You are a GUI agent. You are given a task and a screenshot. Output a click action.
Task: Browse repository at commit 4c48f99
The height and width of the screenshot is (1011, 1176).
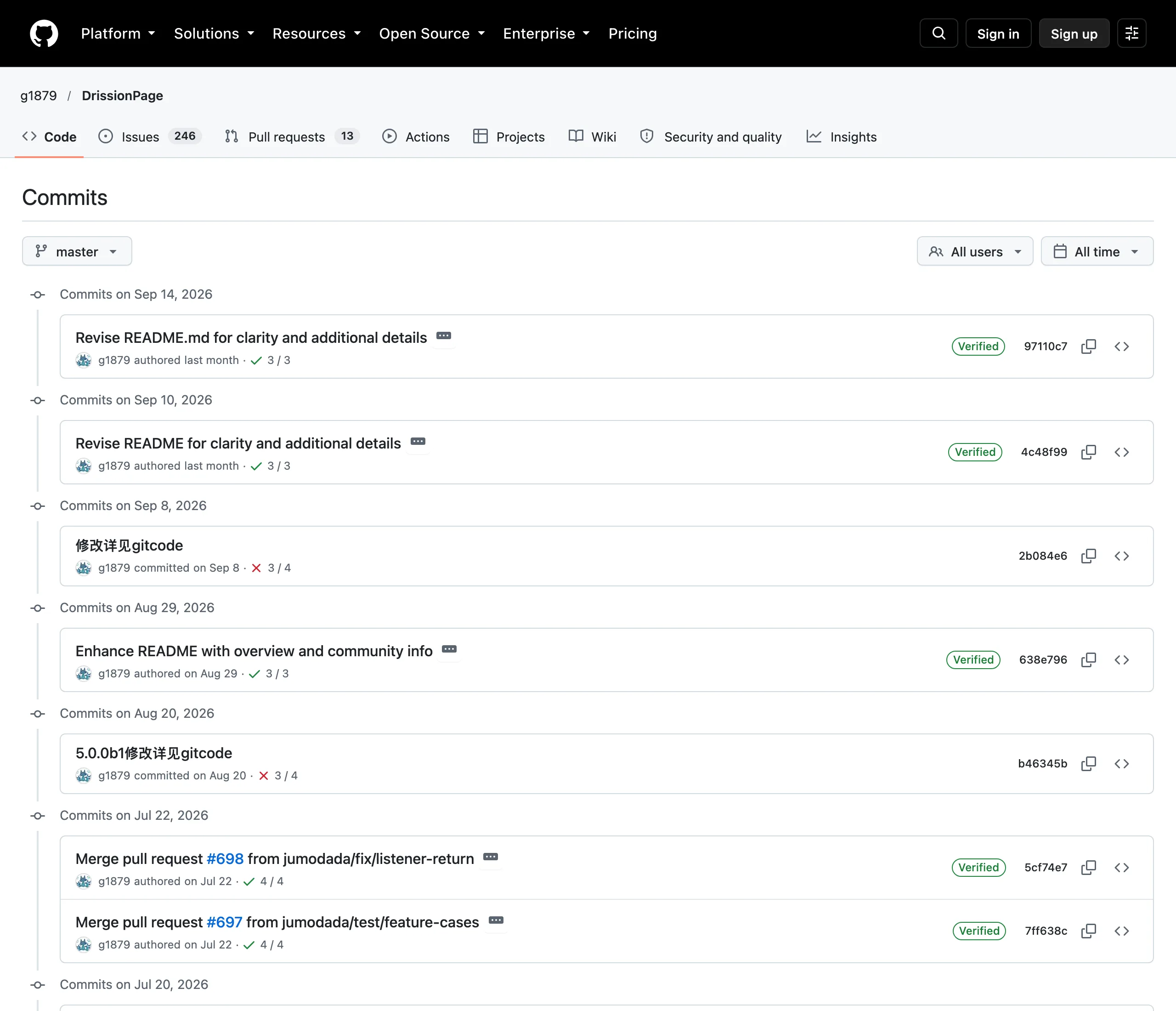(1121, 452)
